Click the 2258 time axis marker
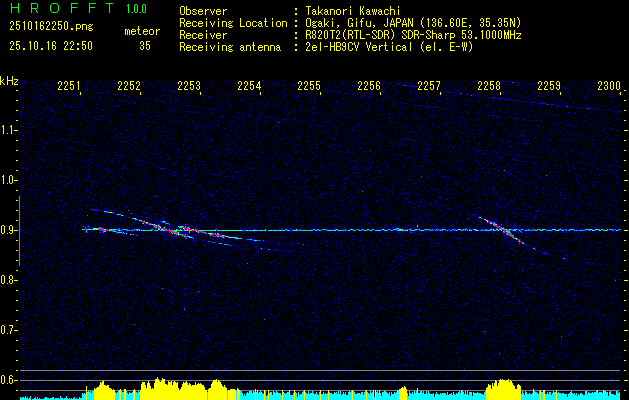Image resolution: width=629 pixels, height=400 pixels. tap(489, 86)
